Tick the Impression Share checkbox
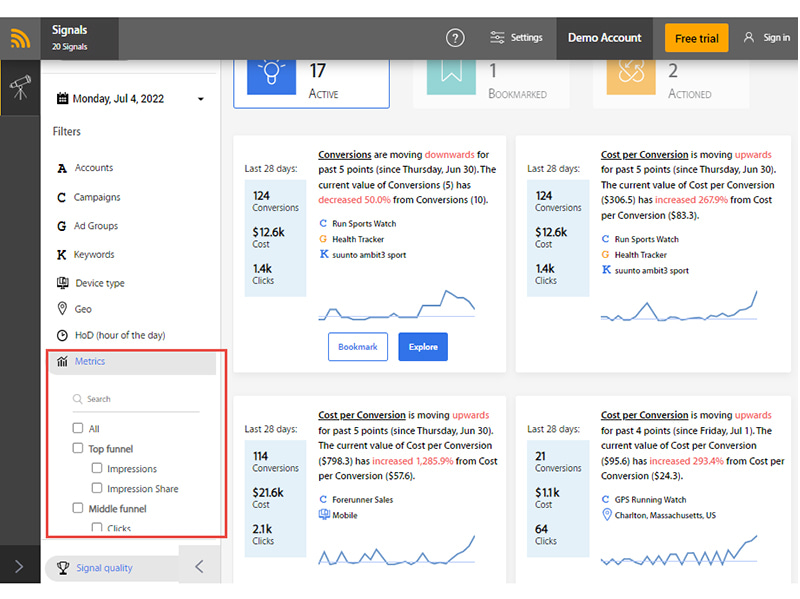The width and height of the screenshot is (800, 599). [97, 489]
